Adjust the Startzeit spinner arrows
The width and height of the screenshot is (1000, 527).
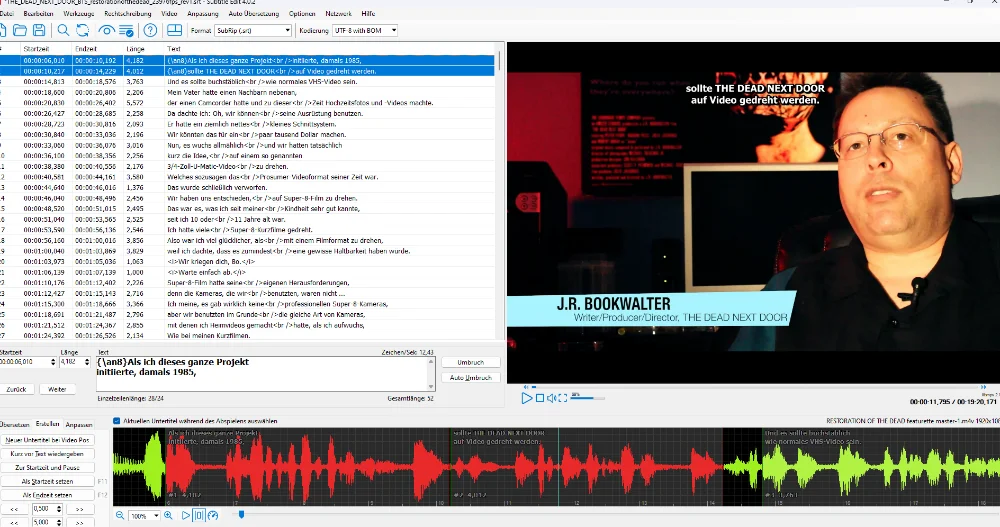53,362
